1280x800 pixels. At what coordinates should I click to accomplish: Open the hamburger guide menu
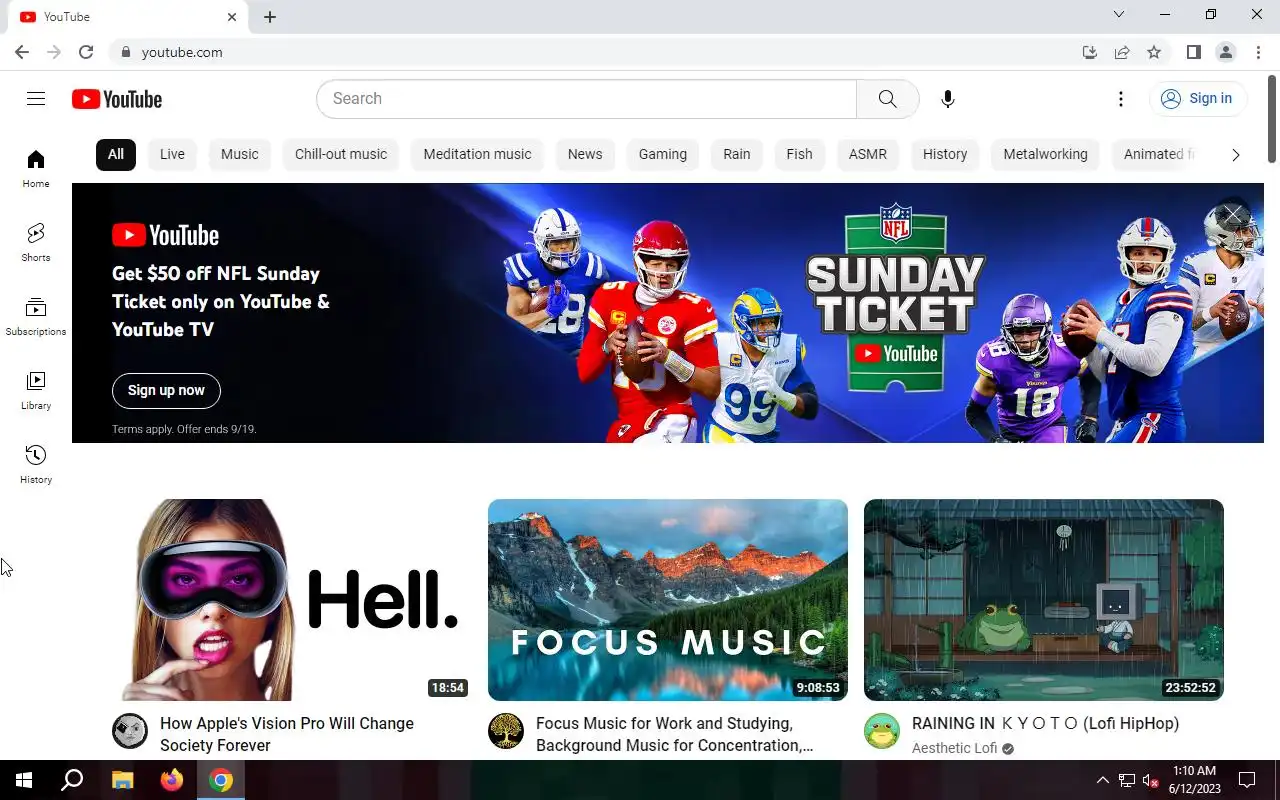[36, 98]
